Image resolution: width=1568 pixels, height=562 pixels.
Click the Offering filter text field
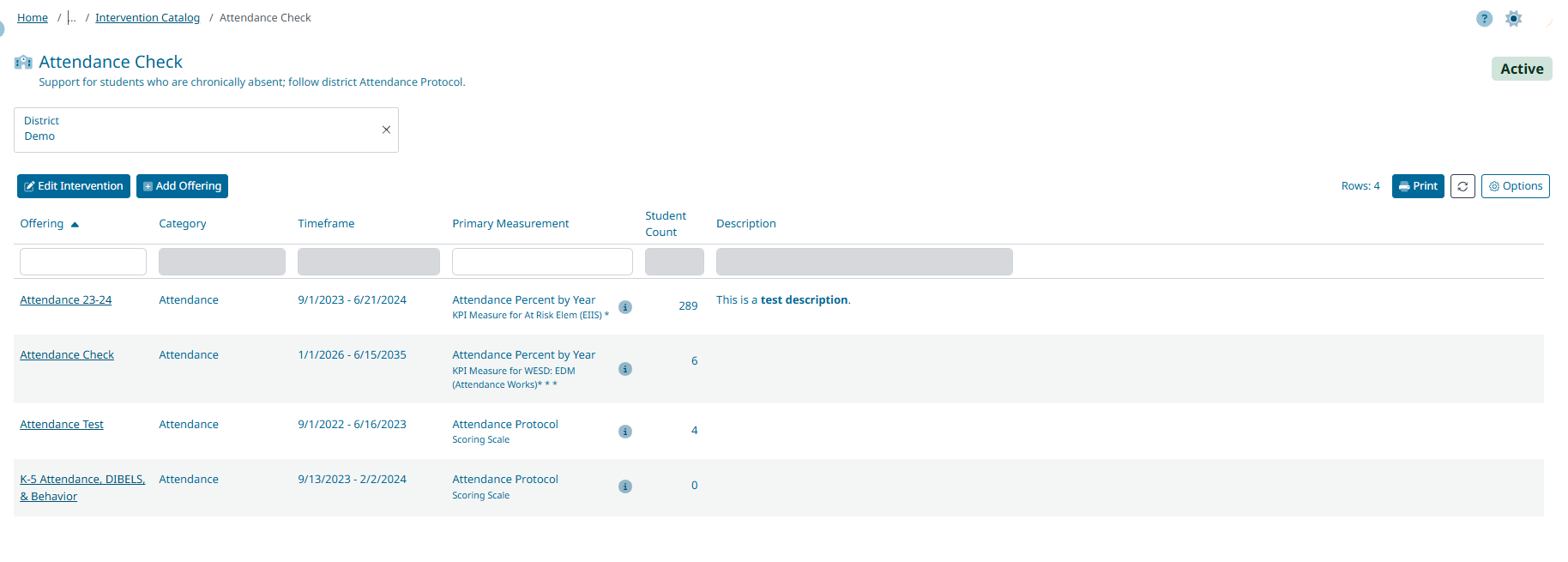tap(83, 262)
